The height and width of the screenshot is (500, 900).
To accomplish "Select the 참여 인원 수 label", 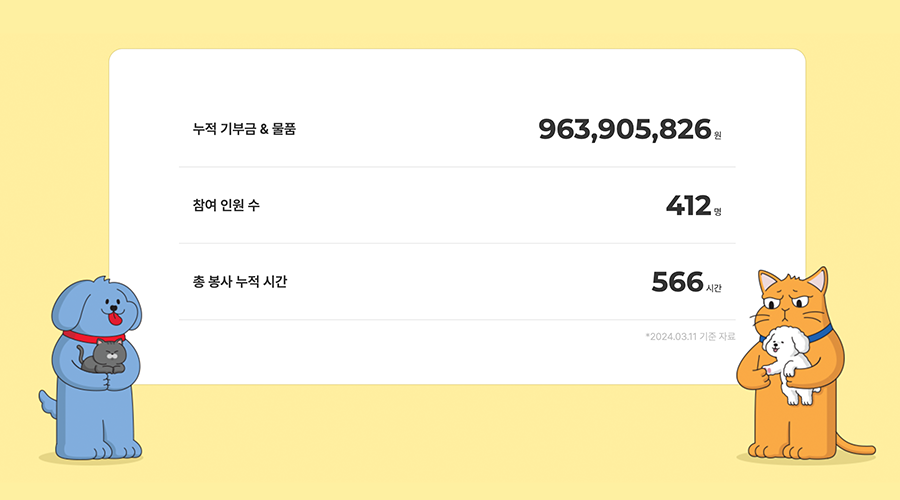I will (226, 206).
